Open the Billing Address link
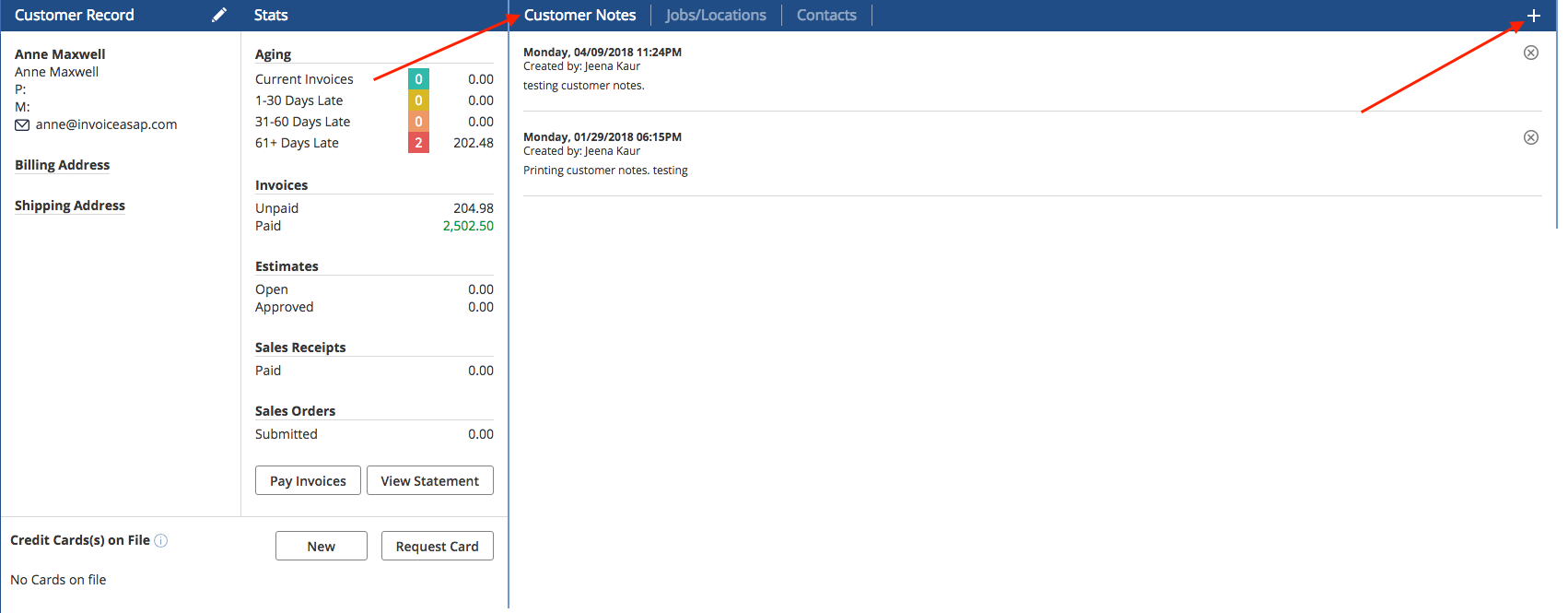The width and height of the screenshot is (1568, 613). (62, 165)
